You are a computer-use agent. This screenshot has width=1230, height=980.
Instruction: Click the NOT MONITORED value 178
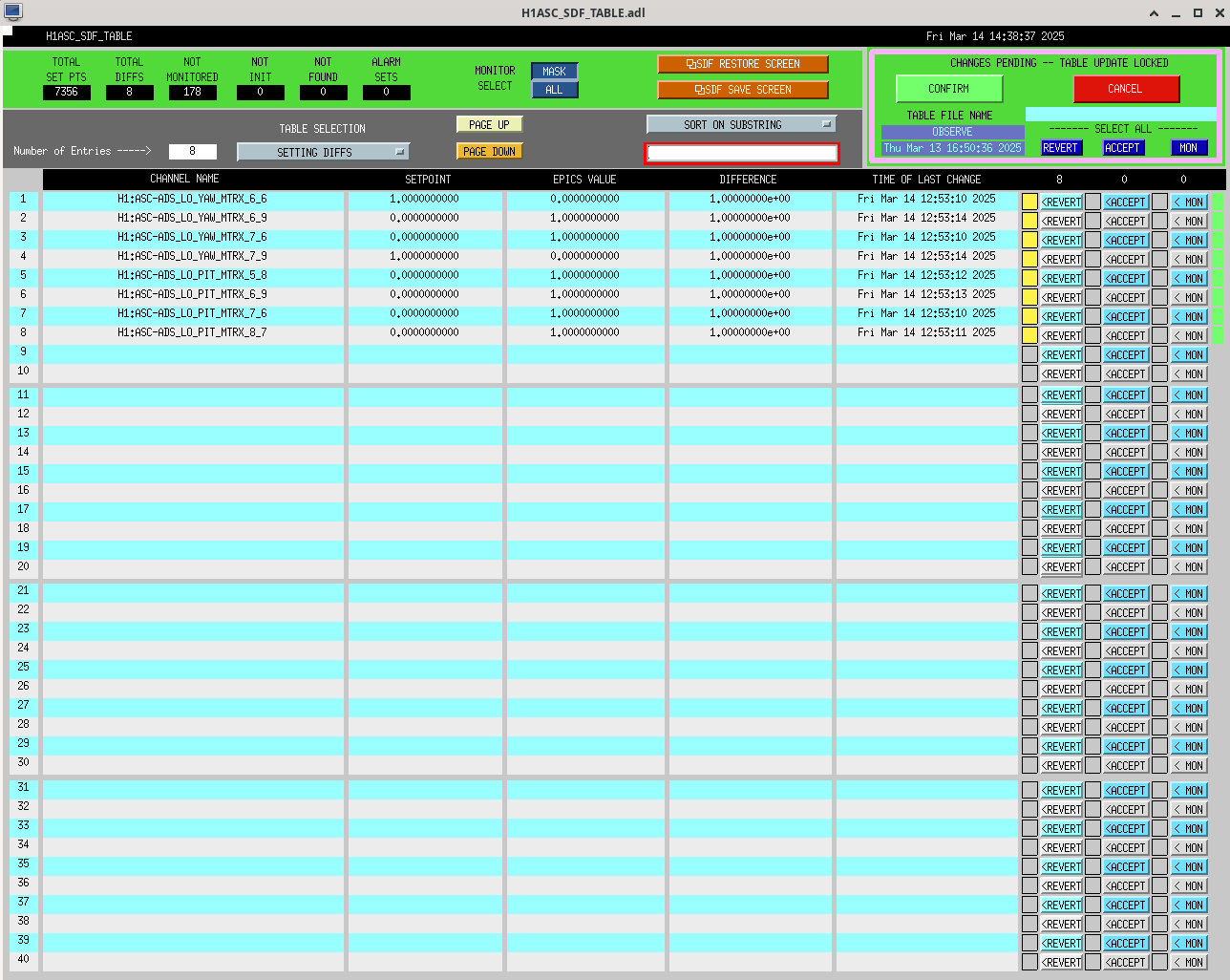[193, 93]
